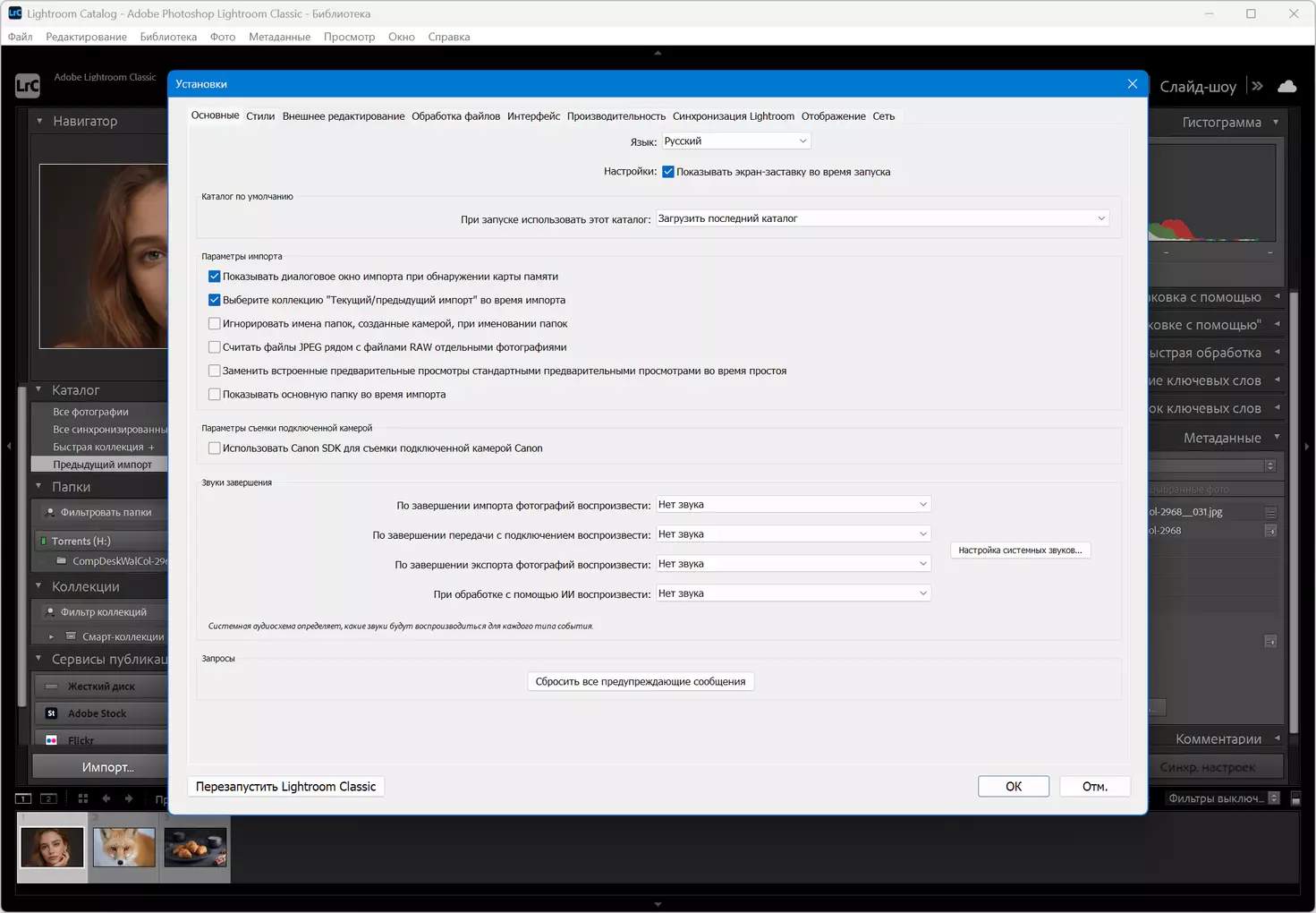Open the Фильтры выключ. filter dropdown
This screenshot has height=913, width=1316.
click(x=1224, y=798)
